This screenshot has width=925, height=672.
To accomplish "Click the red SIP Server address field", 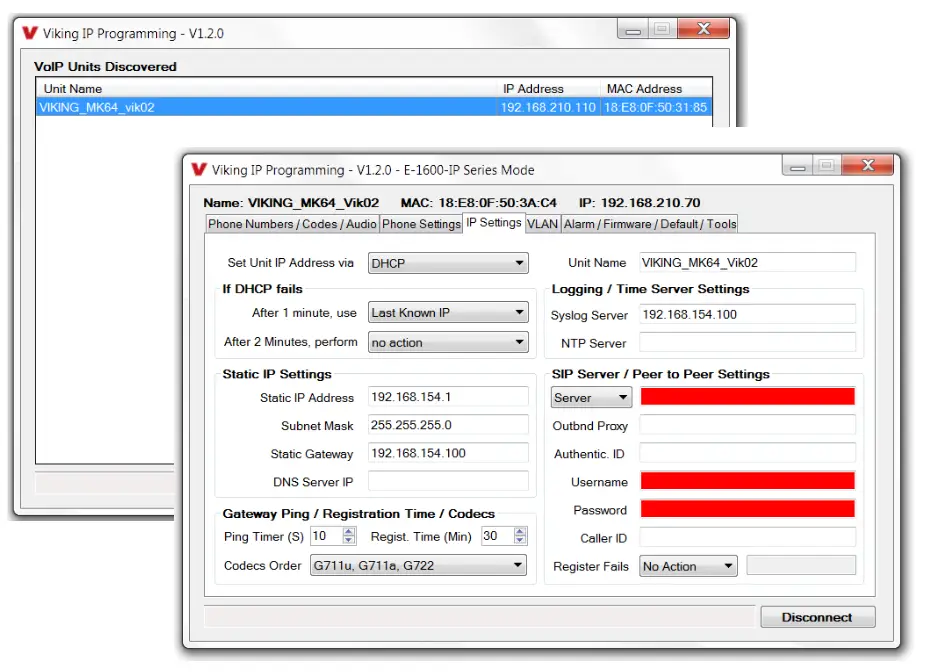I will click(x=747, y=396).
